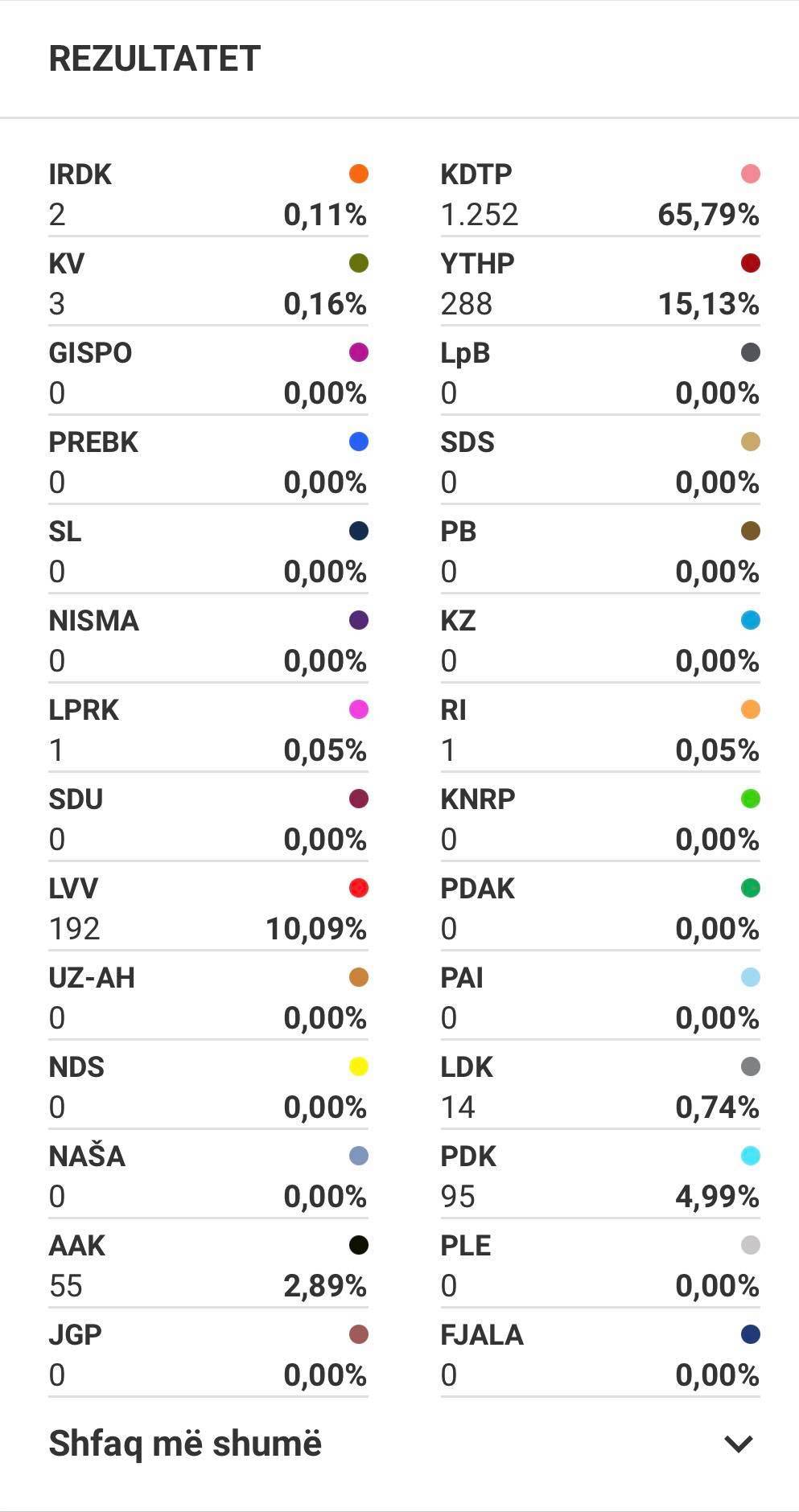Click the navy dot beside FJALA

[x=750, y=1334]
